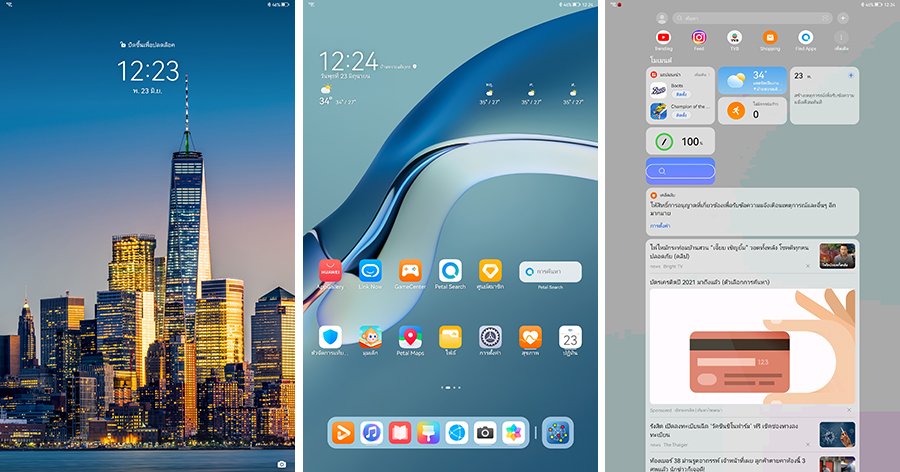Open the sponsored credit card article image
The width and height of the screenshot is (900, 472).
pos(751,345)
